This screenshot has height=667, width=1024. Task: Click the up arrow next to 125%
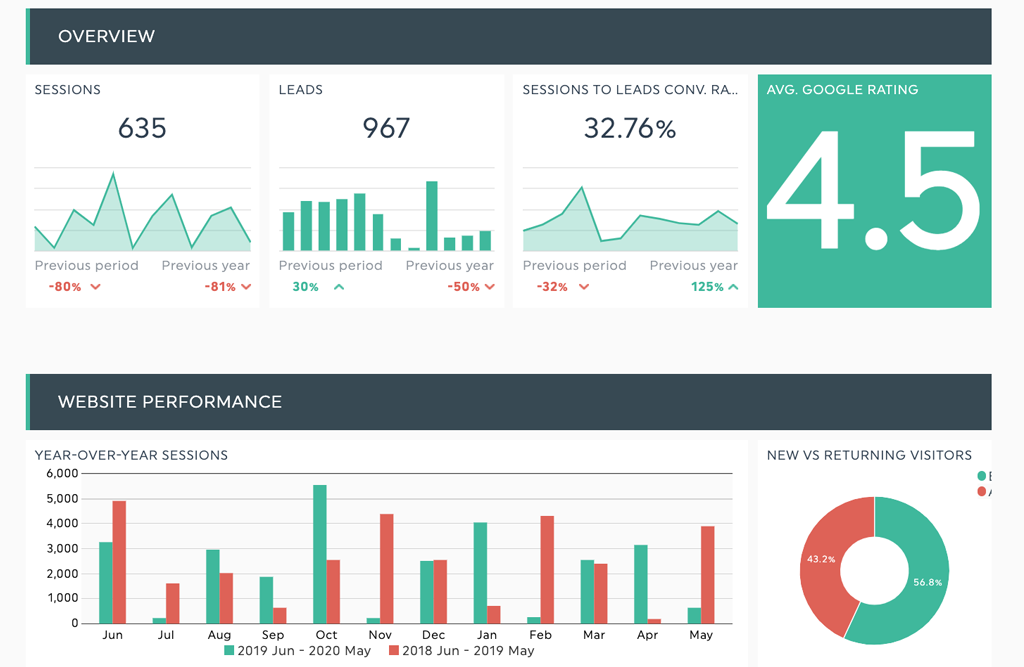[734, 287]
